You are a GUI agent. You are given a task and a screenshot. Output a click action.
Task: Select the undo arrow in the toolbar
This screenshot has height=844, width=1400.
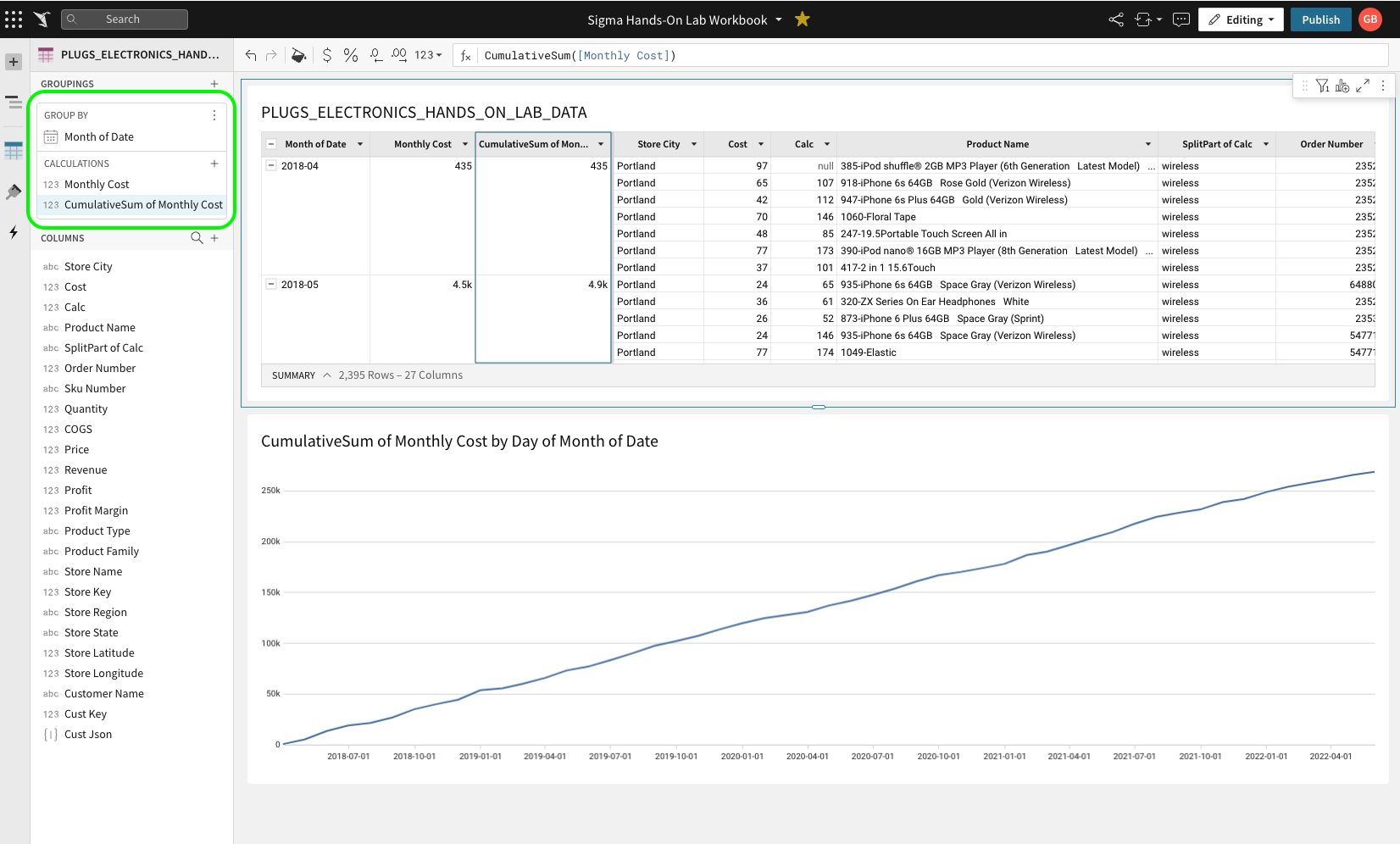pos(251,55)
